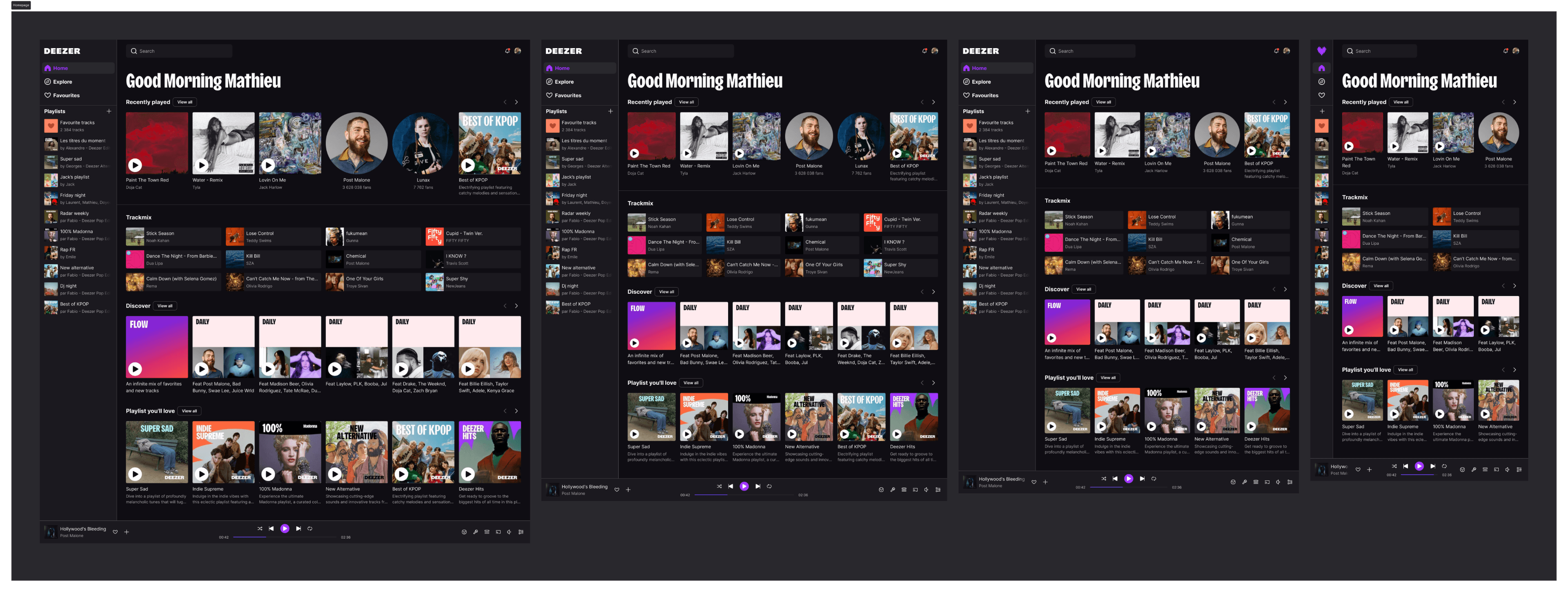Click View all beside Playlist you'll love, leftmost frame
This screenshot has width=1568, height=592.
pos(189,411)
